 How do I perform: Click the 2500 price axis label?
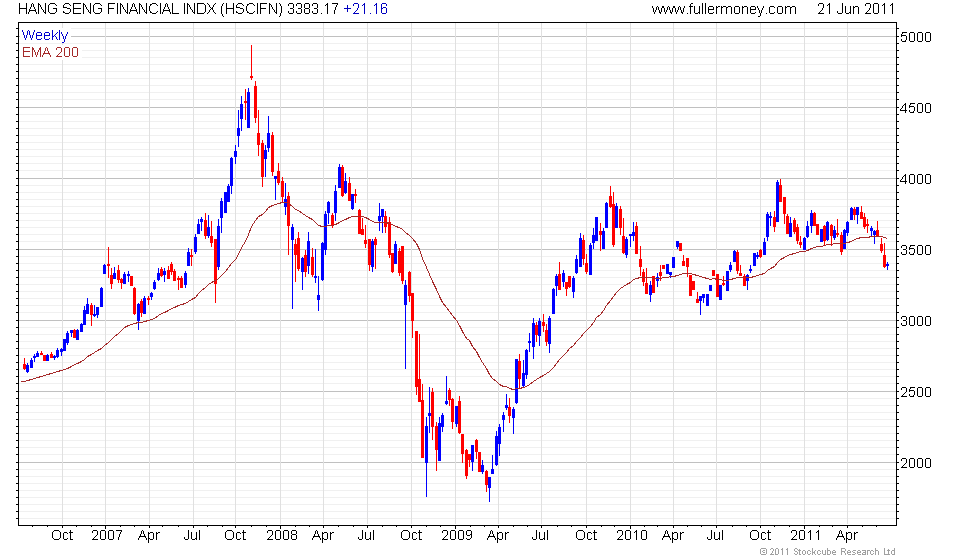[915, 392]
